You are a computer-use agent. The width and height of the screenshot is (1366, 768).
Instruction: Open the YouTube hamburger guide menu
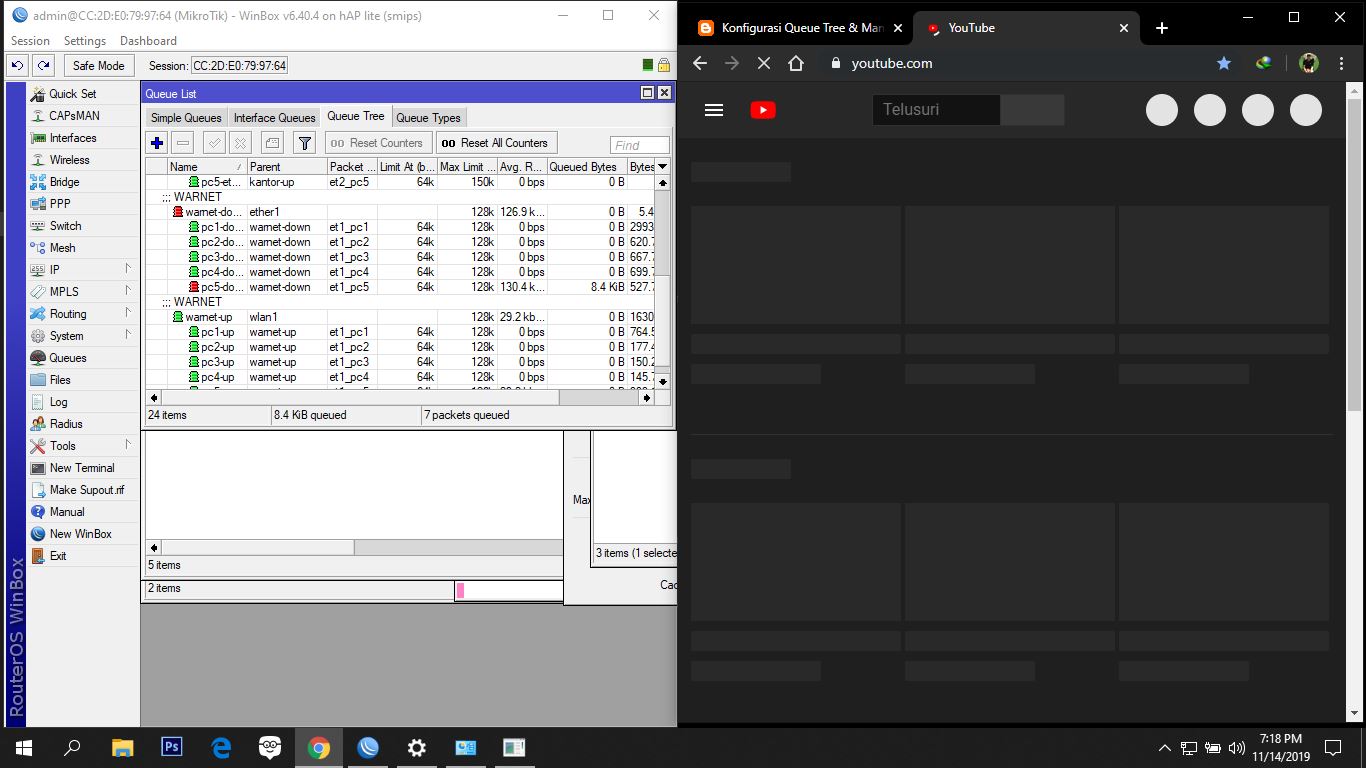(x=714, y=110)
